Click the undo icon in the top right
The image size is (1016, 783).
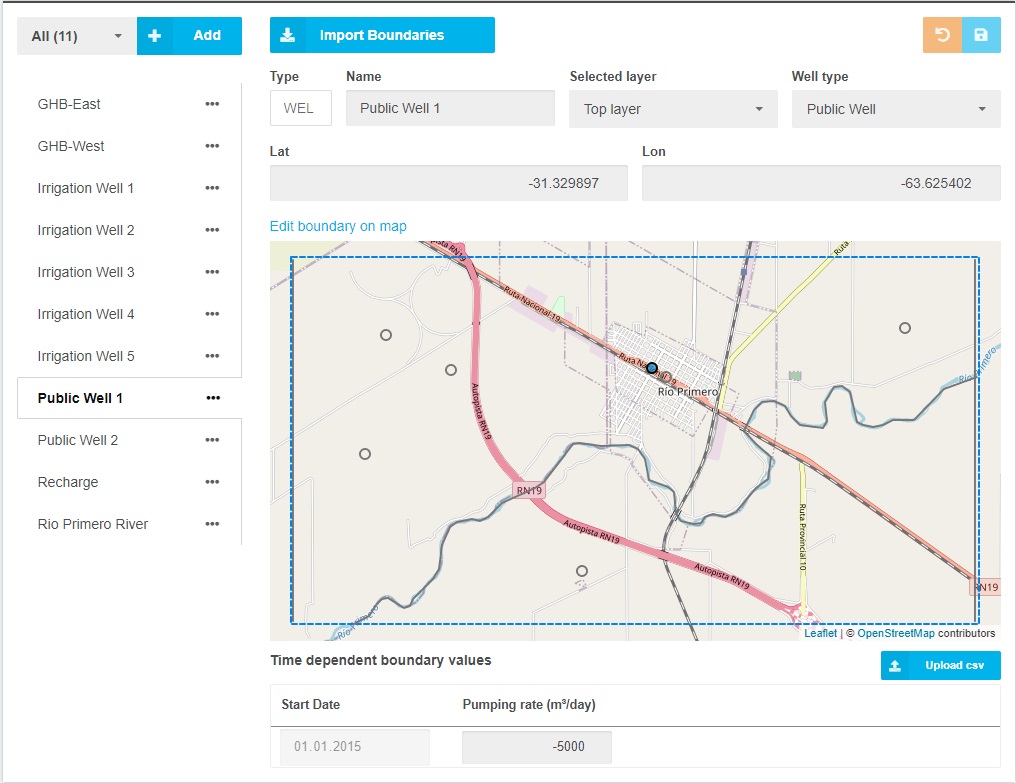tap(940, 35)
